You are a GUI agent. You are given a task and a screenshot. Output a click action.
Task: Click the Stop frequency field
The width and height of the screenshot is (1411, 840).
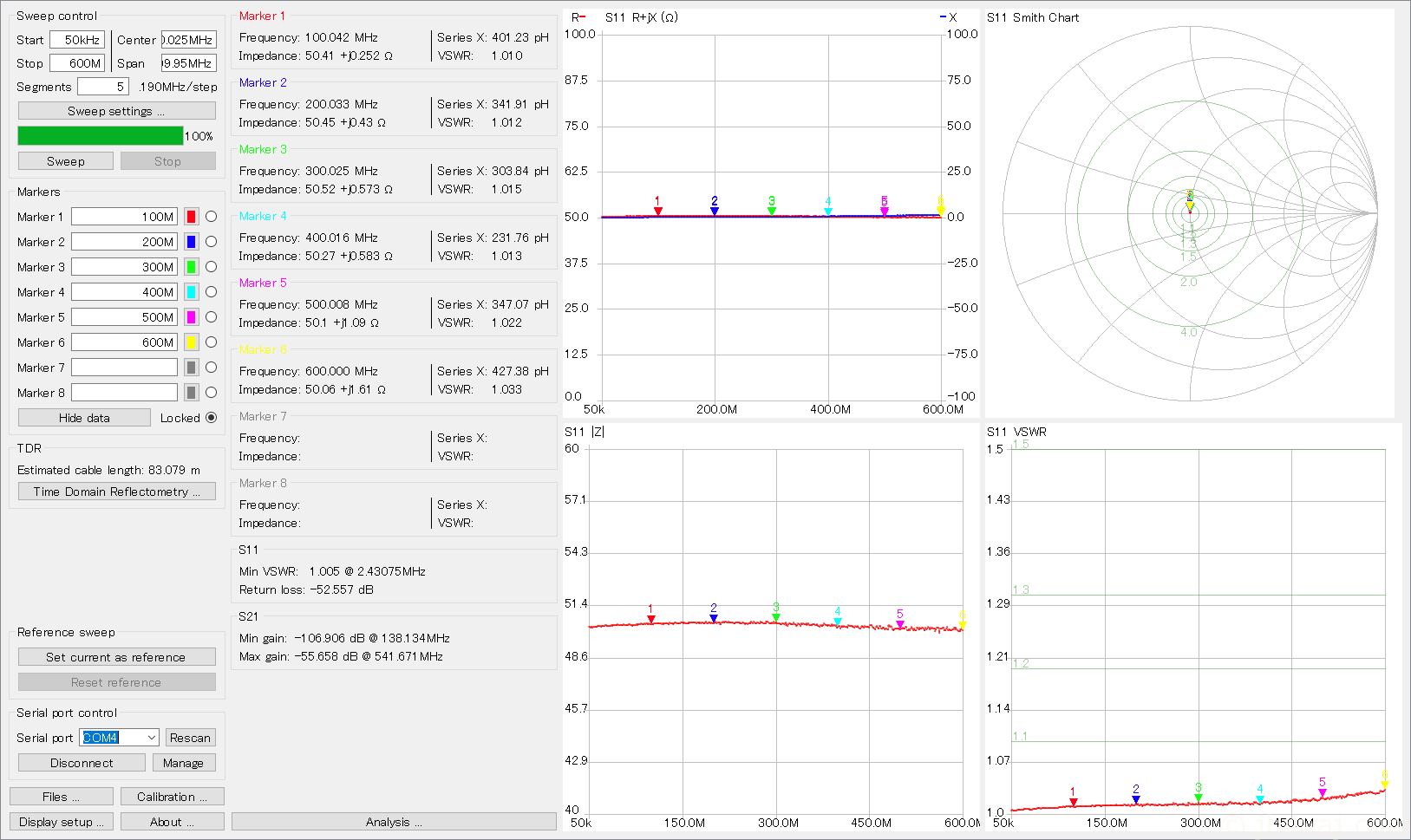pos(77,63)
